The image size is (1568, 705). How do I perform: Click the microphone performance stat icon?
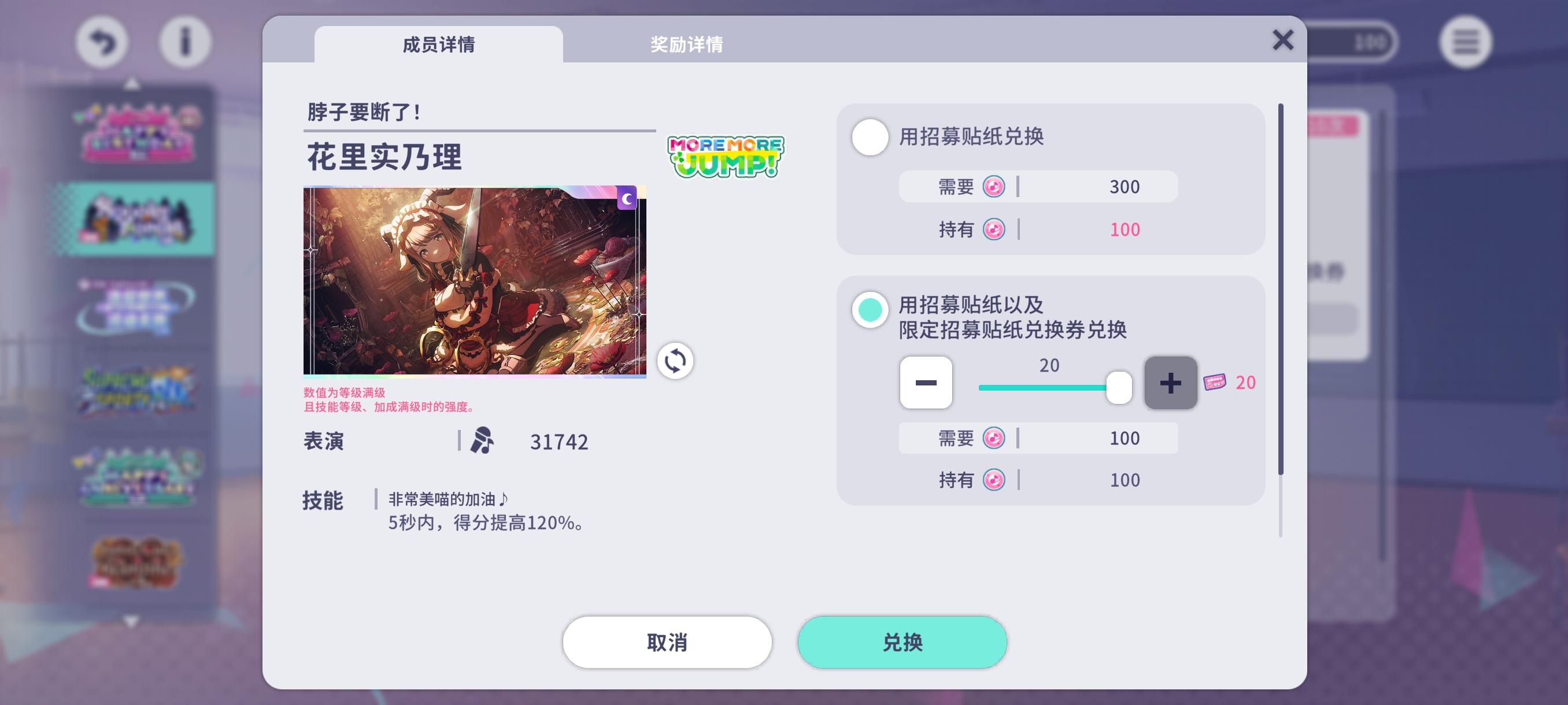482,440
